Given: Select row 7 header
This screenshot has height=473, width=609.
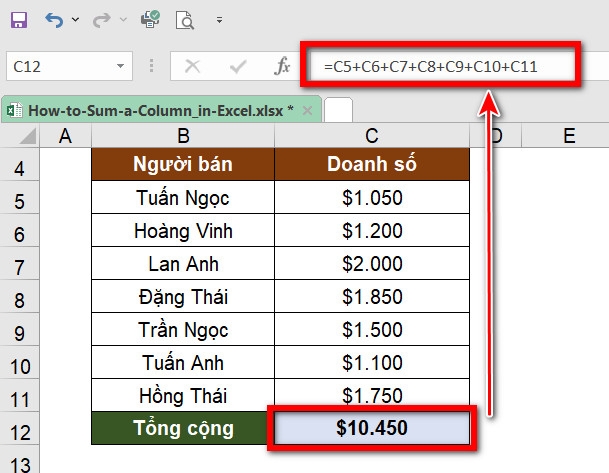Looking at the screenshot, I should click(19, 263).
